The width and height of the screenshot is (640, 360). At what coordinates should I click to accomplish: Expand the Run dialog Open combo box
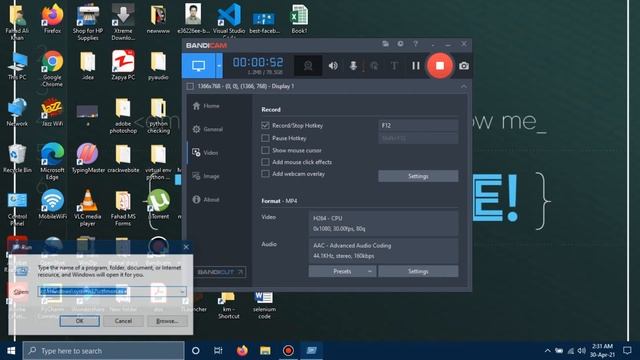point(182,291)
